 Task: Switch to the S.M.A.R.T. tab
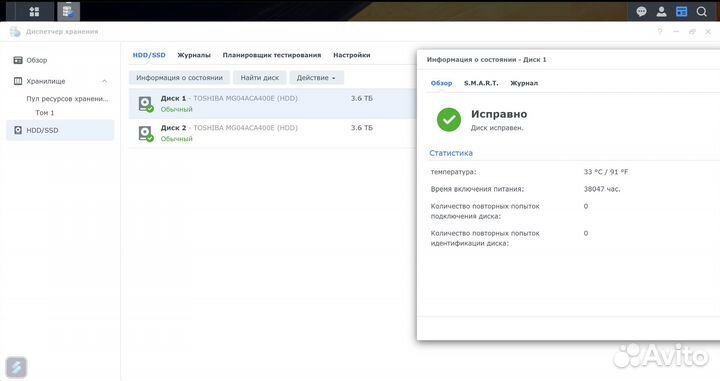click(x=481, y=83)
